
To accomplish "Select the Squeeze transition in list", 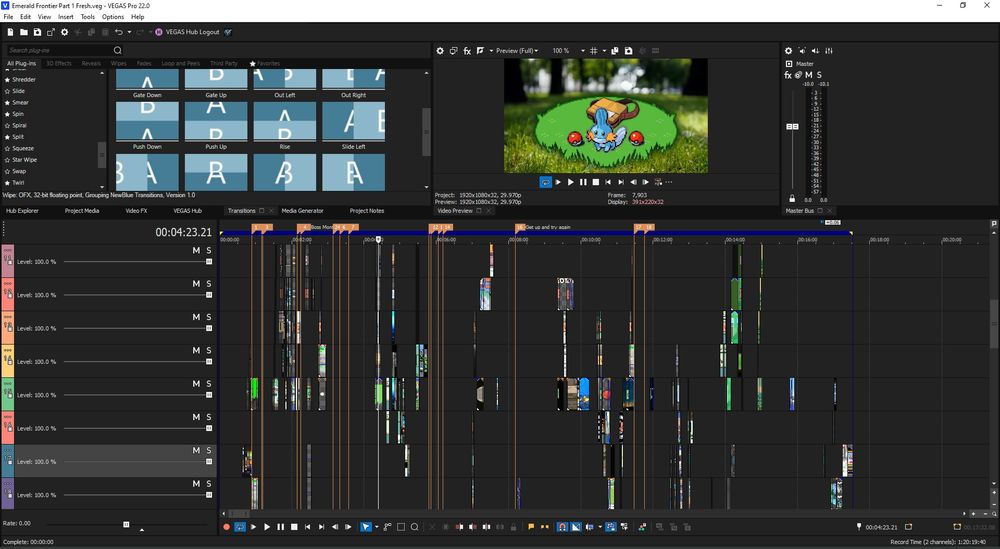I will click(23, 148).
